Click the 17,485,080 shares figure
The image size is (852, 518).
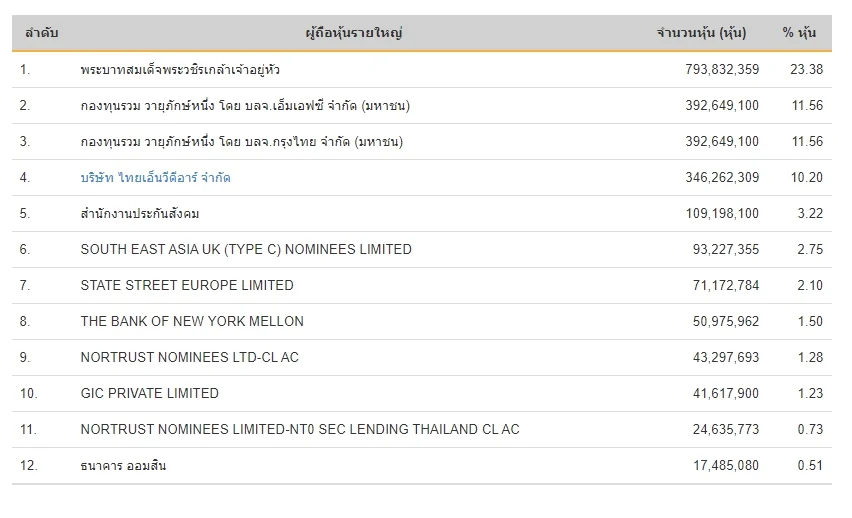[x=721, y=466]
